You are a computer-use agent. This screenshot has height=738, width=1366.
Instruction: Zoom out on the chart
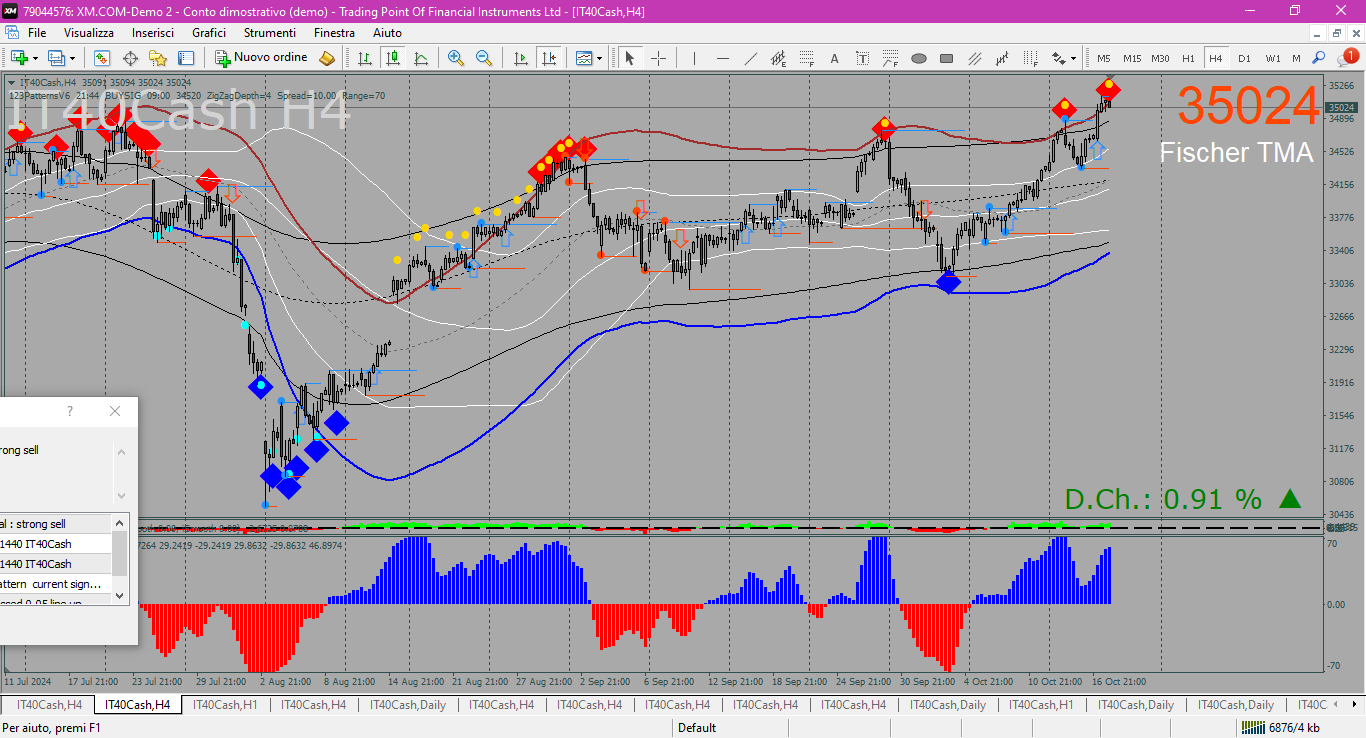pos(484,58)
